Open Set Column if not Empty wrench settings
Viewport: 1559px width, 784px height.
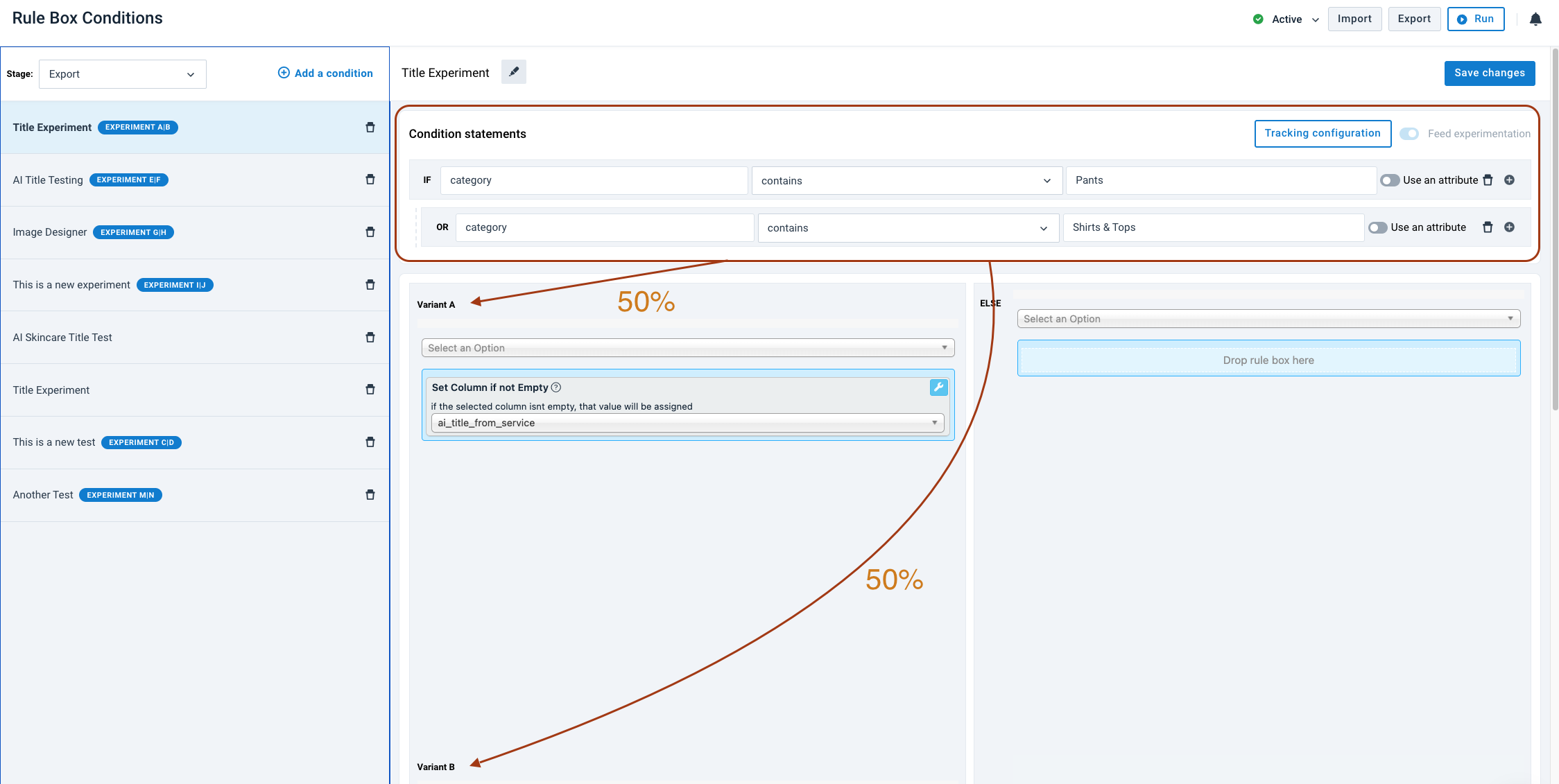[x=938, y=387]
